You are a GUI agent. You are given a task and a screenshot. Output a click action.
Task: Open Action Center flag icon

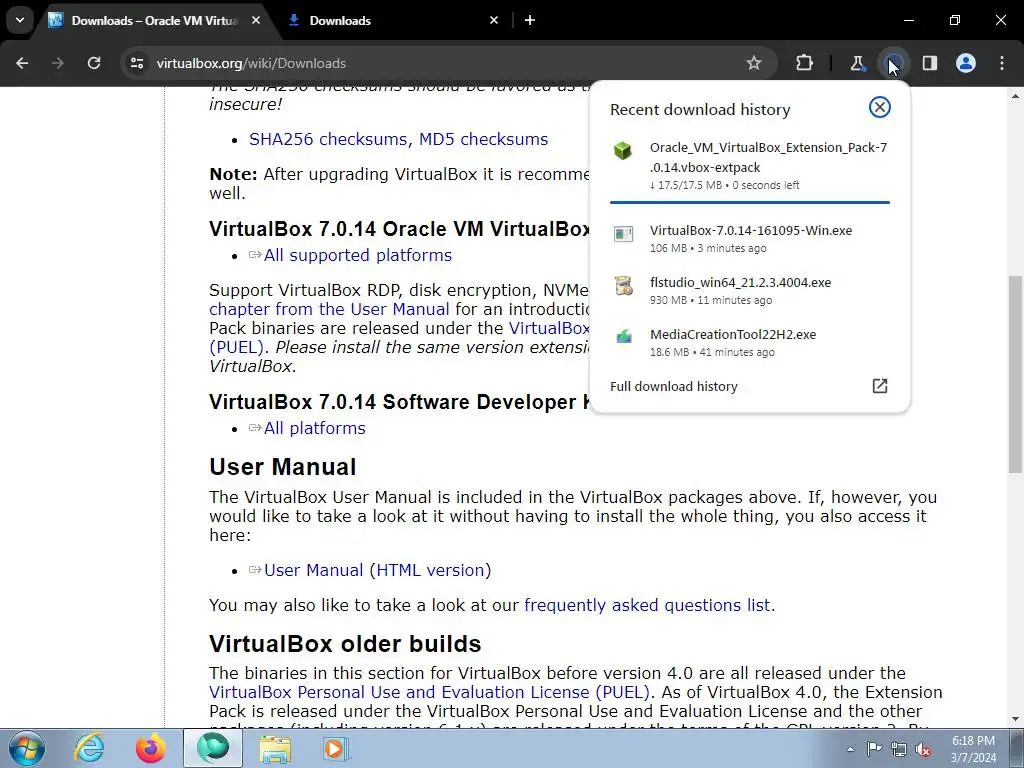click(874, 749)
